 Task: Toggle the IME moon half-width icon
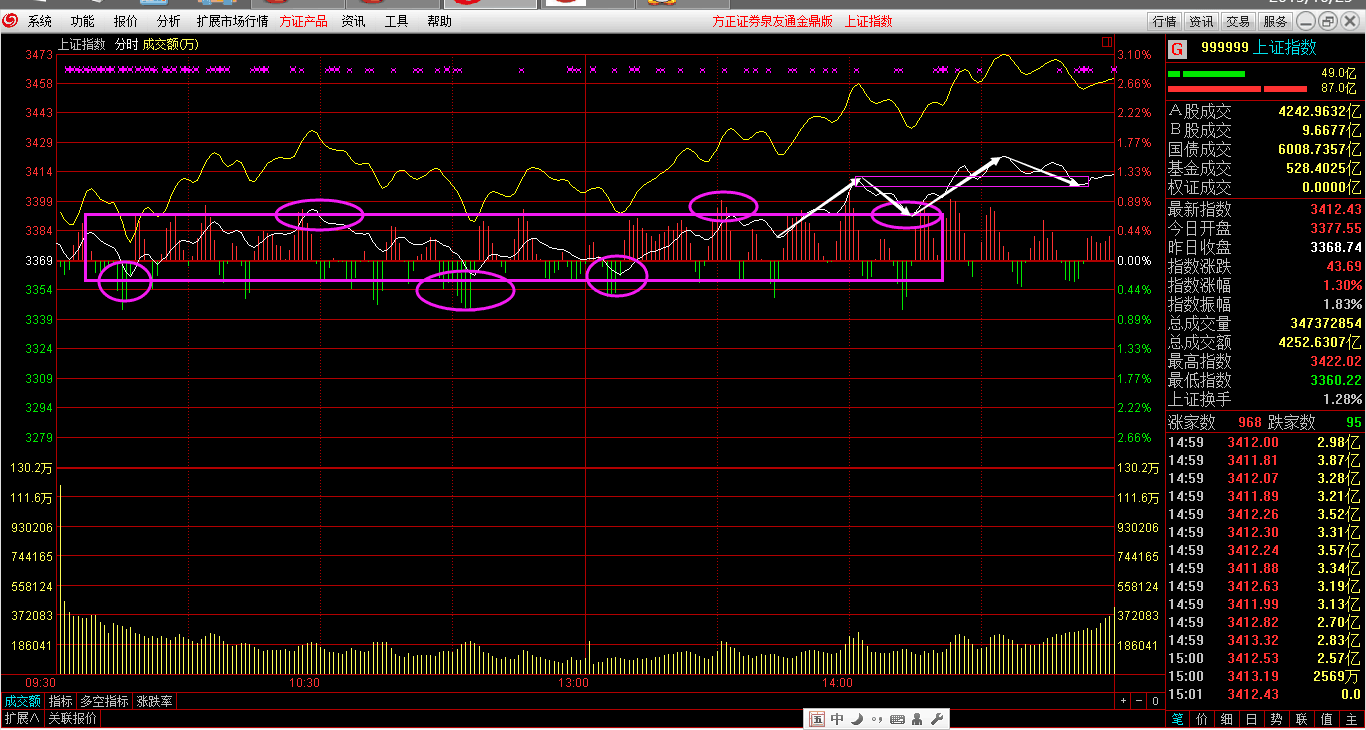click(x=857, y=719)
